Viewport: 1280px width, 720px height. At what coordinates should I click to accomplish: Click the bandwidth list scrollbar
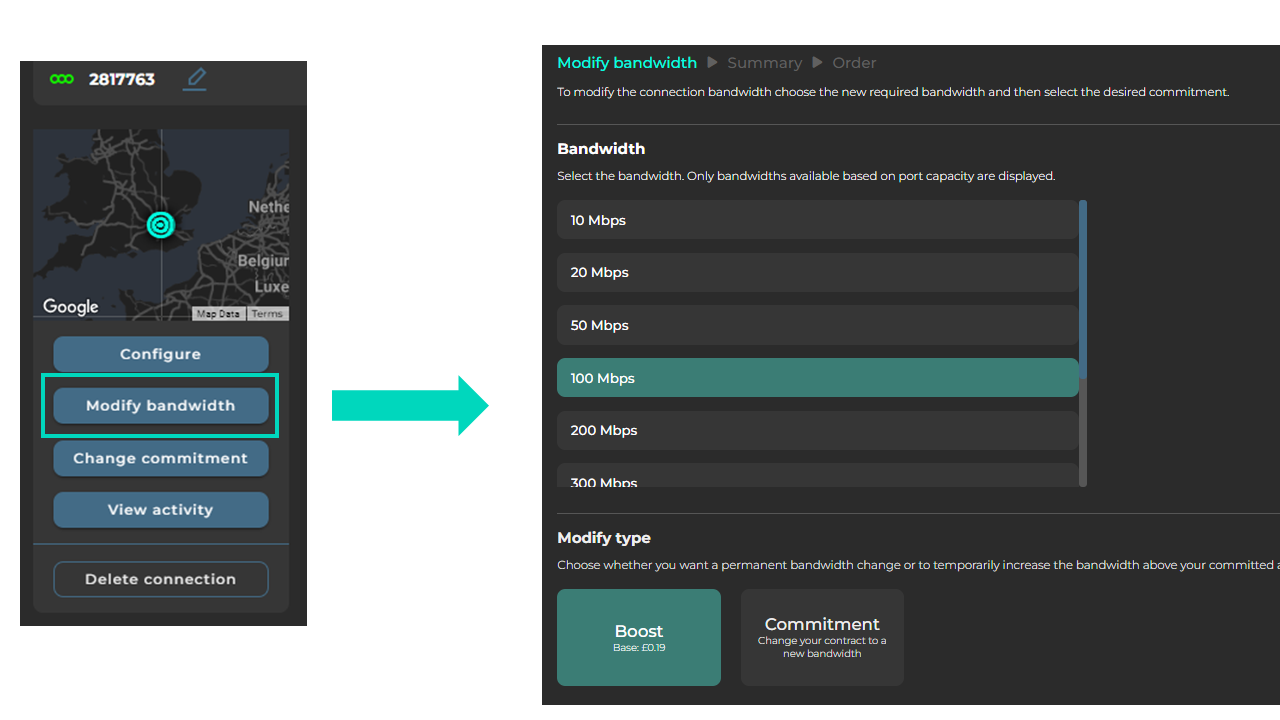coord(1083,290)
